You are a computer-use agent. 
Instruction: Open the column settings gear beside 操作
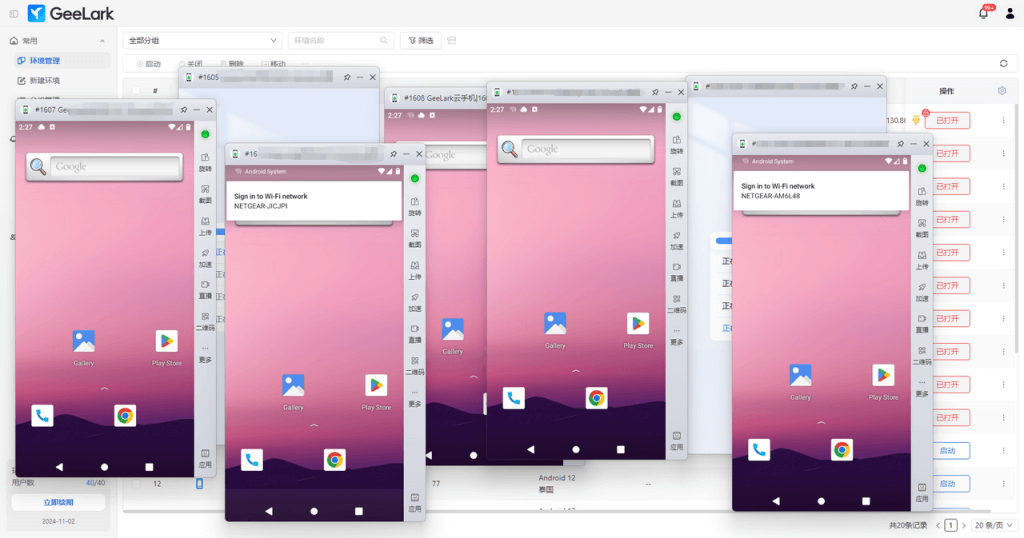tap(1002, 91)
